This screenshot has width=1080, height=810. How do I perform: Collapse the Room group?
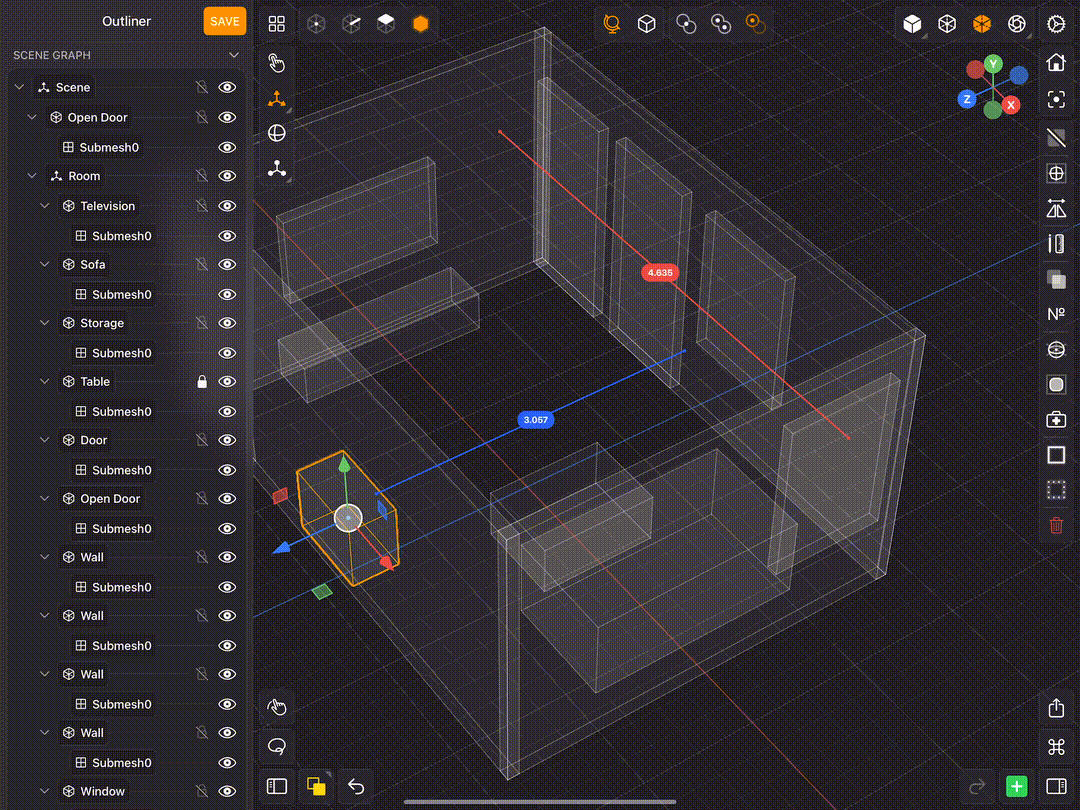[32, 176]
